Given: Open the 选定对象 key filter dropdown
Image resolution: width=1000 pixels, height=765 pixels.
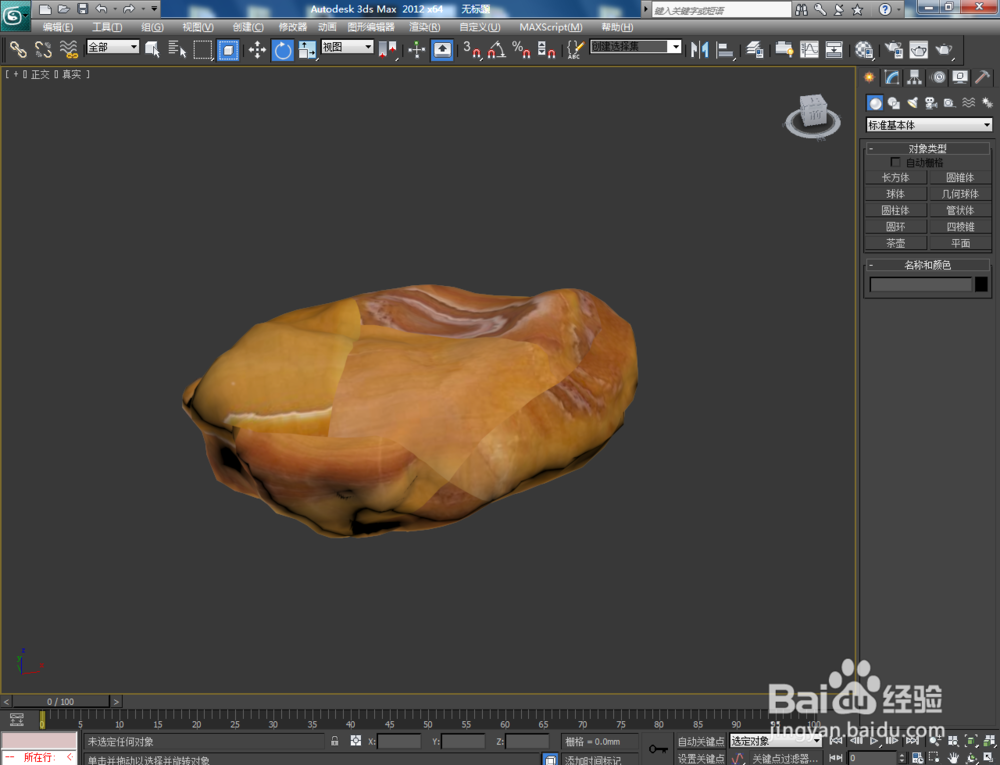Looking at the screenshot, I should [776, 741].
